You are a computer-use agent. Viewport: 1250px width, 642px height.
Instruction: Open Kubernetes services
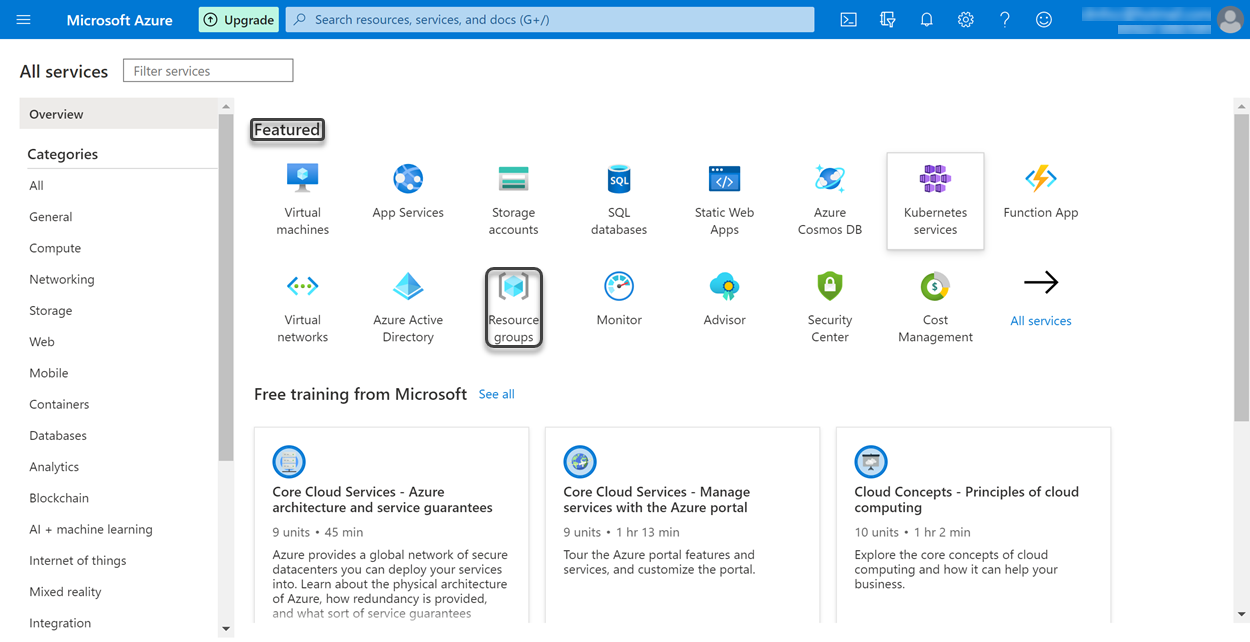[935, 200]
